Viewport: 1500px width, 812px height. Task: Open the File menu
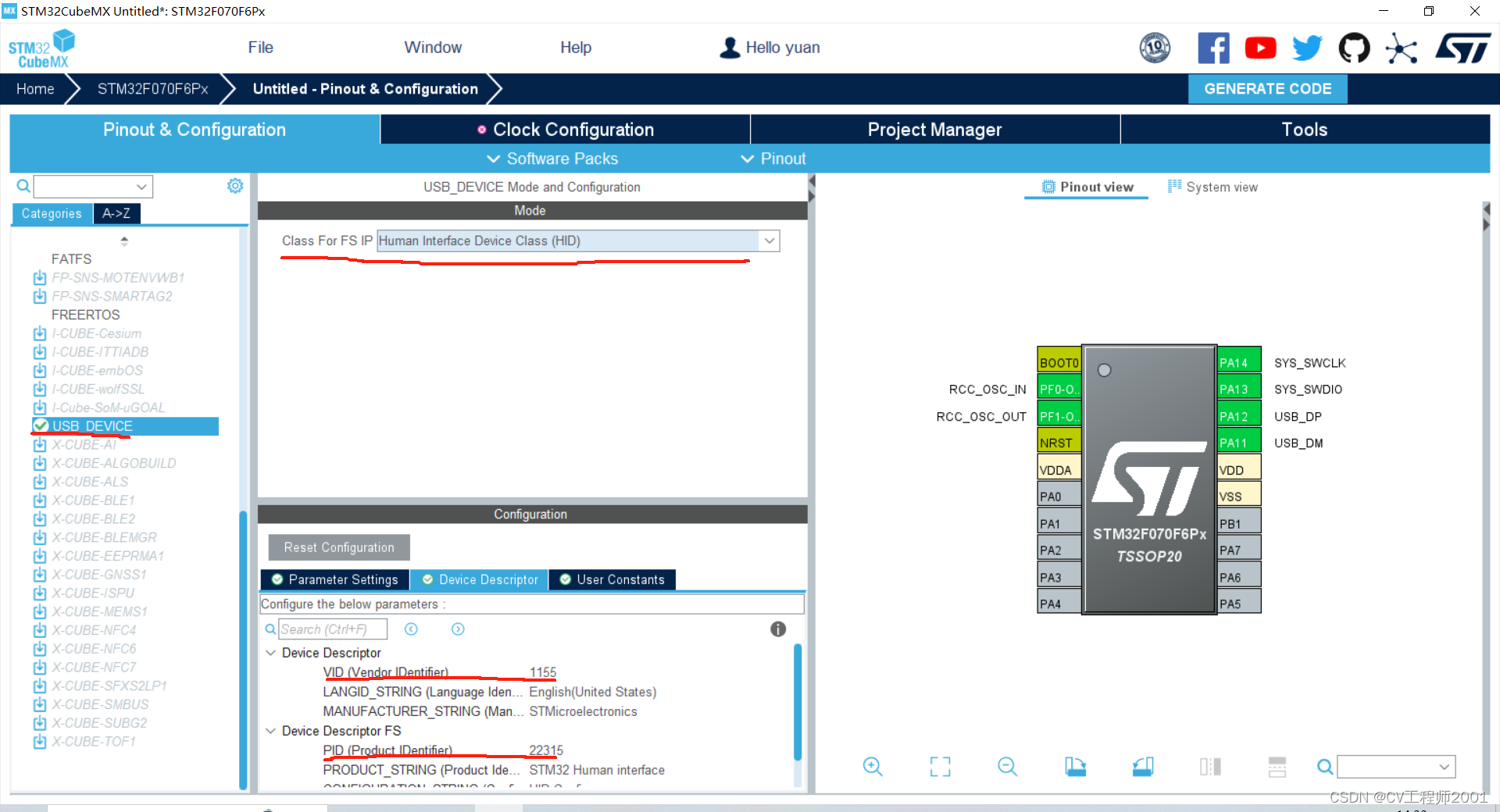tap(260, 48)
